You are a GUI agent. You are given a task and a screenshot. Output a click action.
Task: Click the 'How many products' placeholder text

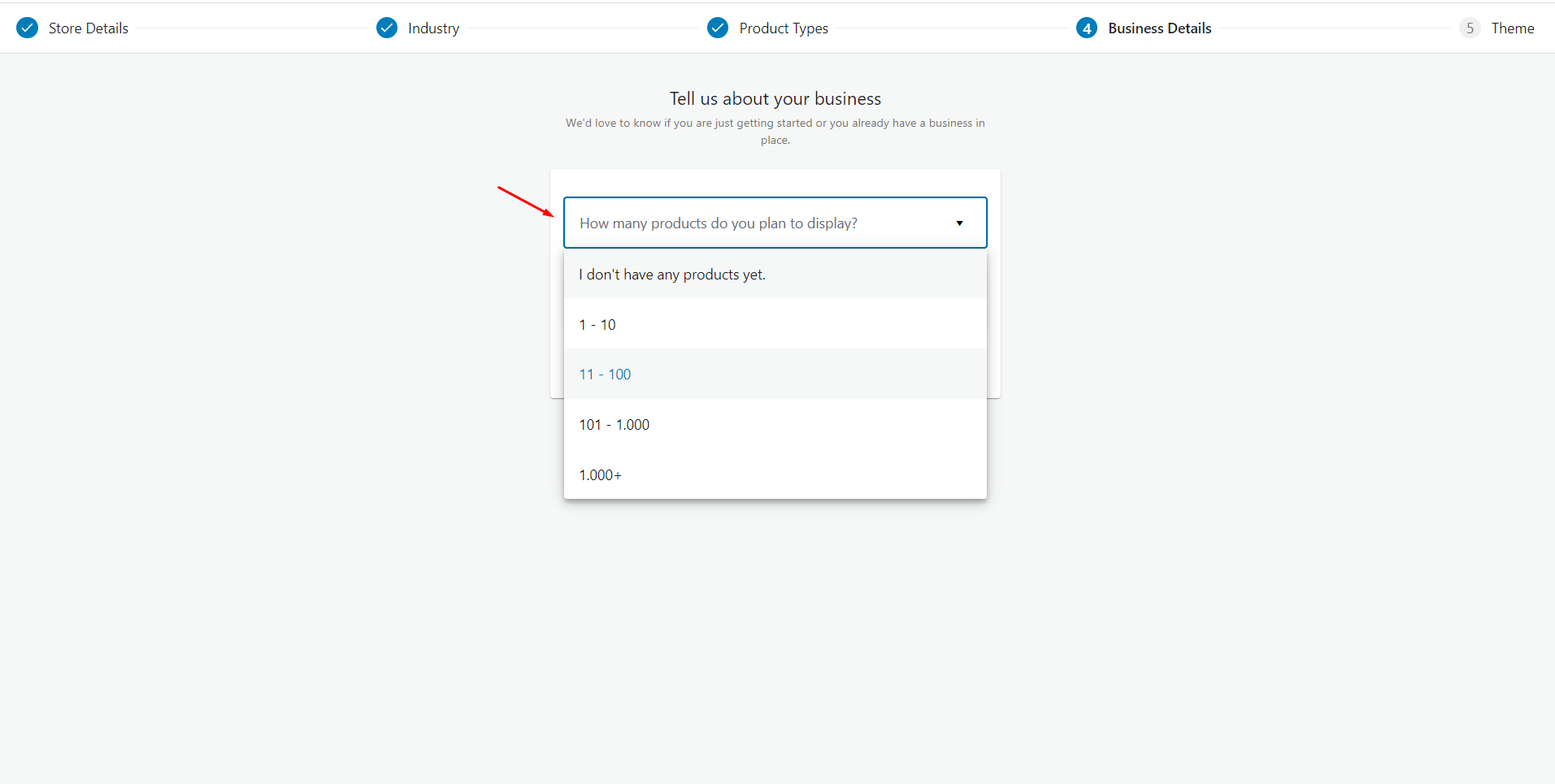719,223
